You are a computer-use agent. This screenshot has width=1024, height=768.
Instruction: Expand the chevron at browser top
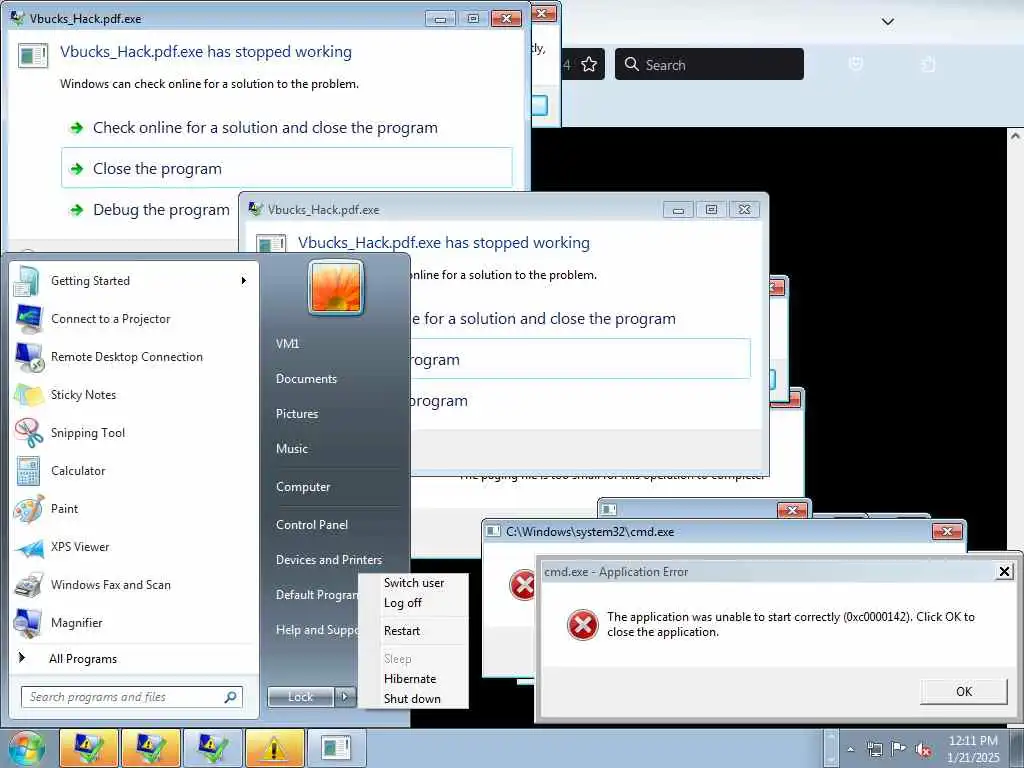coord(888,22)
